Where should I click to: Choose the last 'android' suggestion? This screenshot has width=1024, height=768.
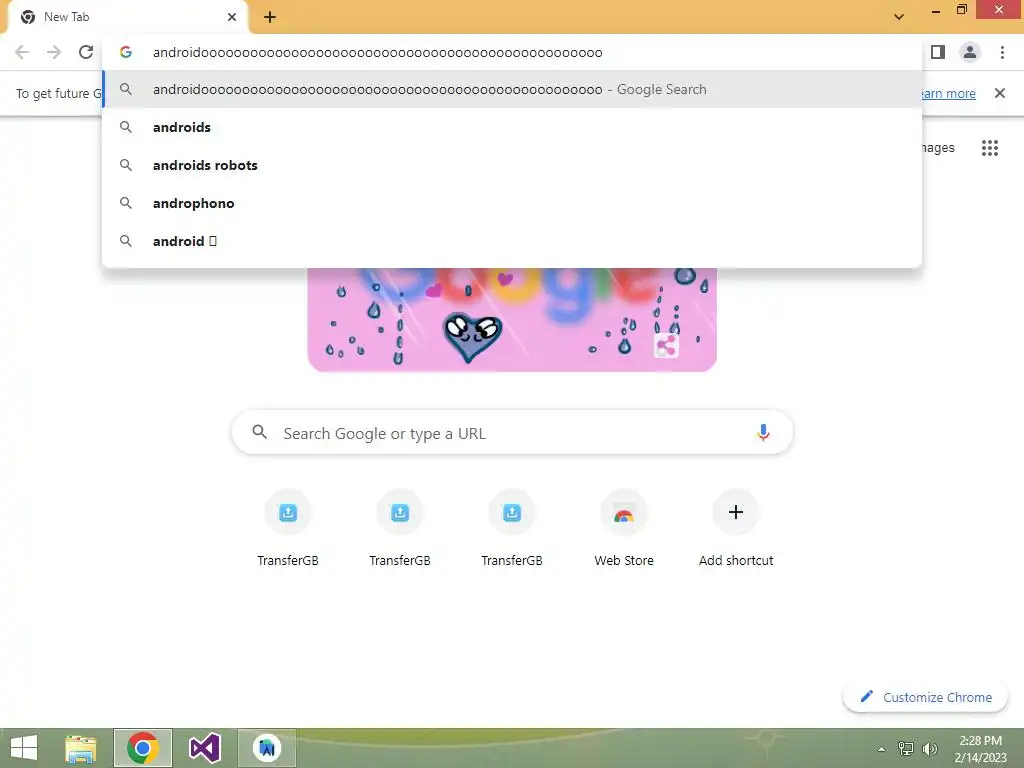[x=512, y=241]
